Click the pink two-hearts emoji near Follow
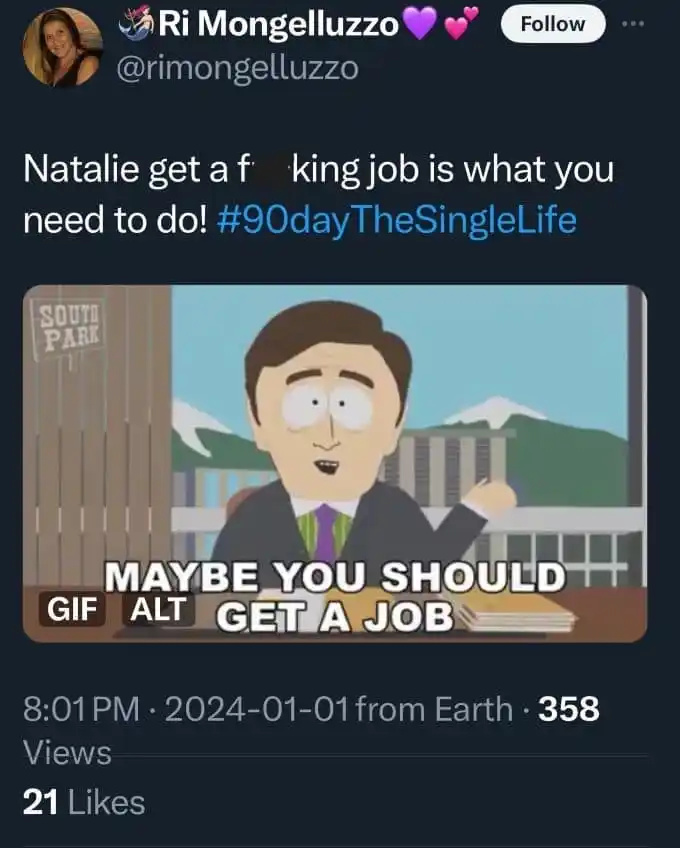 tap(460, 24)
